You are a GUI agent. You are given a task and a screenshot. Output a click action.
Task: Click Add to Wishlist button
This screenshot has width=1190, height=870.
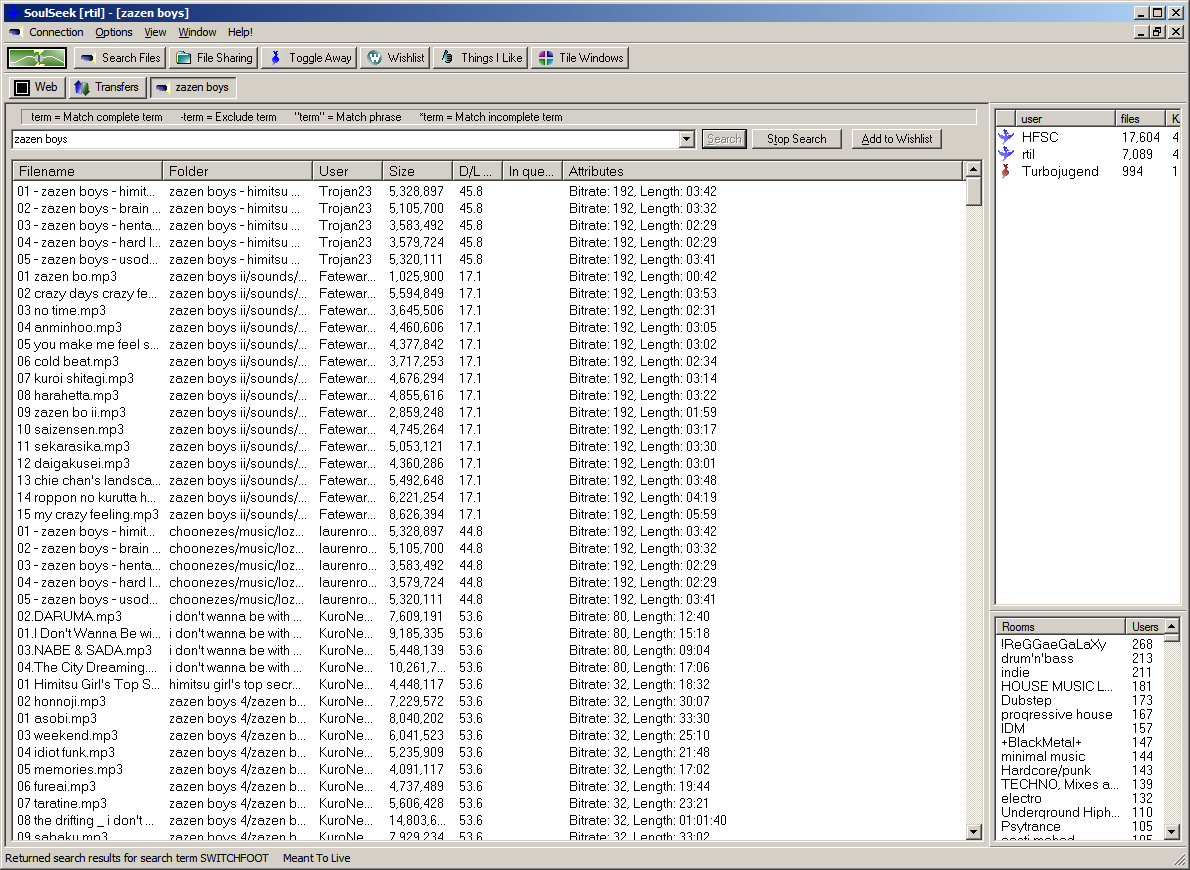point(896,139)
